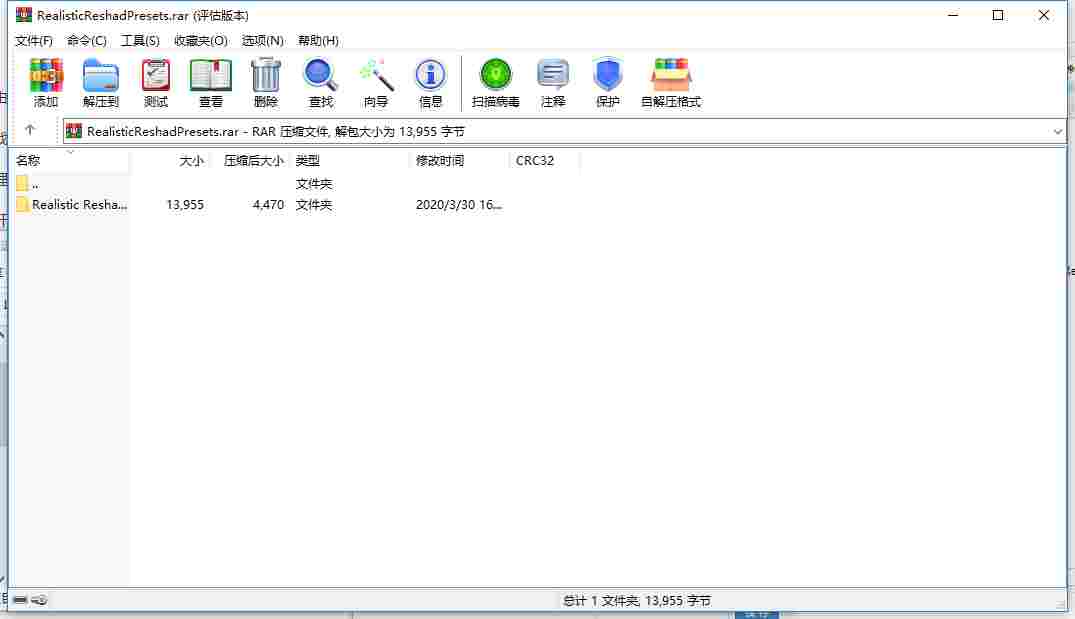Click the 2020/3/30 modified date cell

[x=459, y=204]
